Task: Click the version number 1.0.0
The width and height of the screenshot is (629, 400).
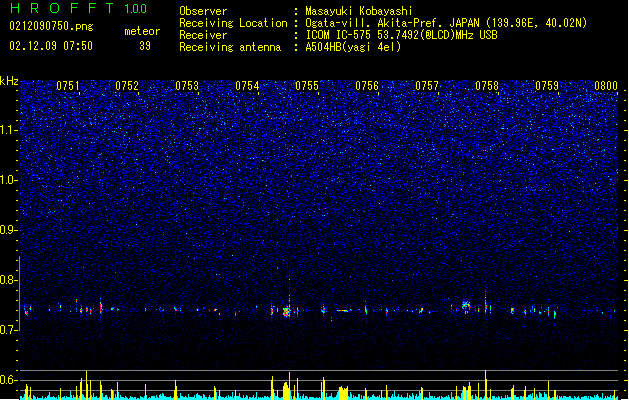Action: tap(136, 9)
